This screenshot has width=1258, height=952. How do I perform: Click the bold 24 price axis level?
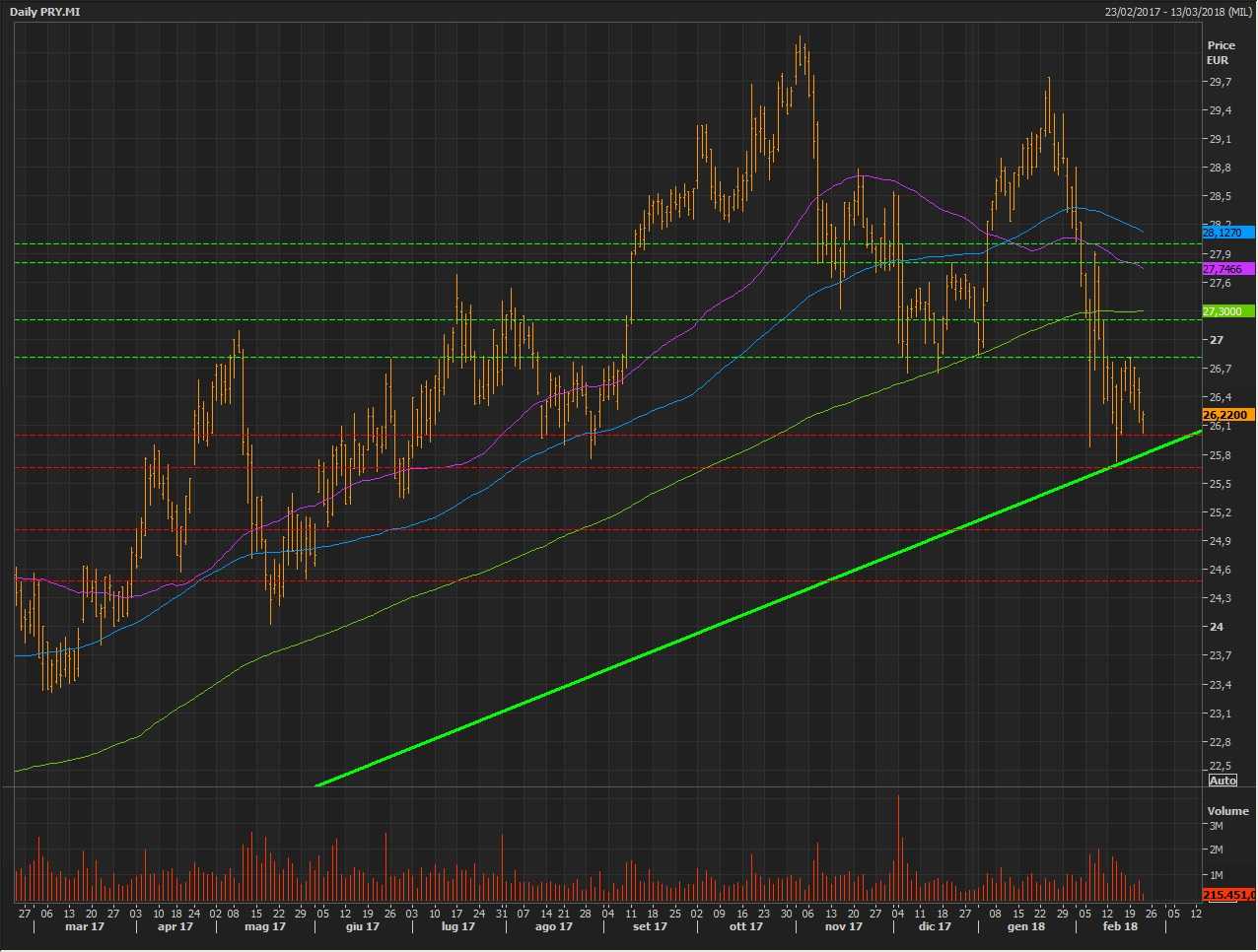[1217, 627]
